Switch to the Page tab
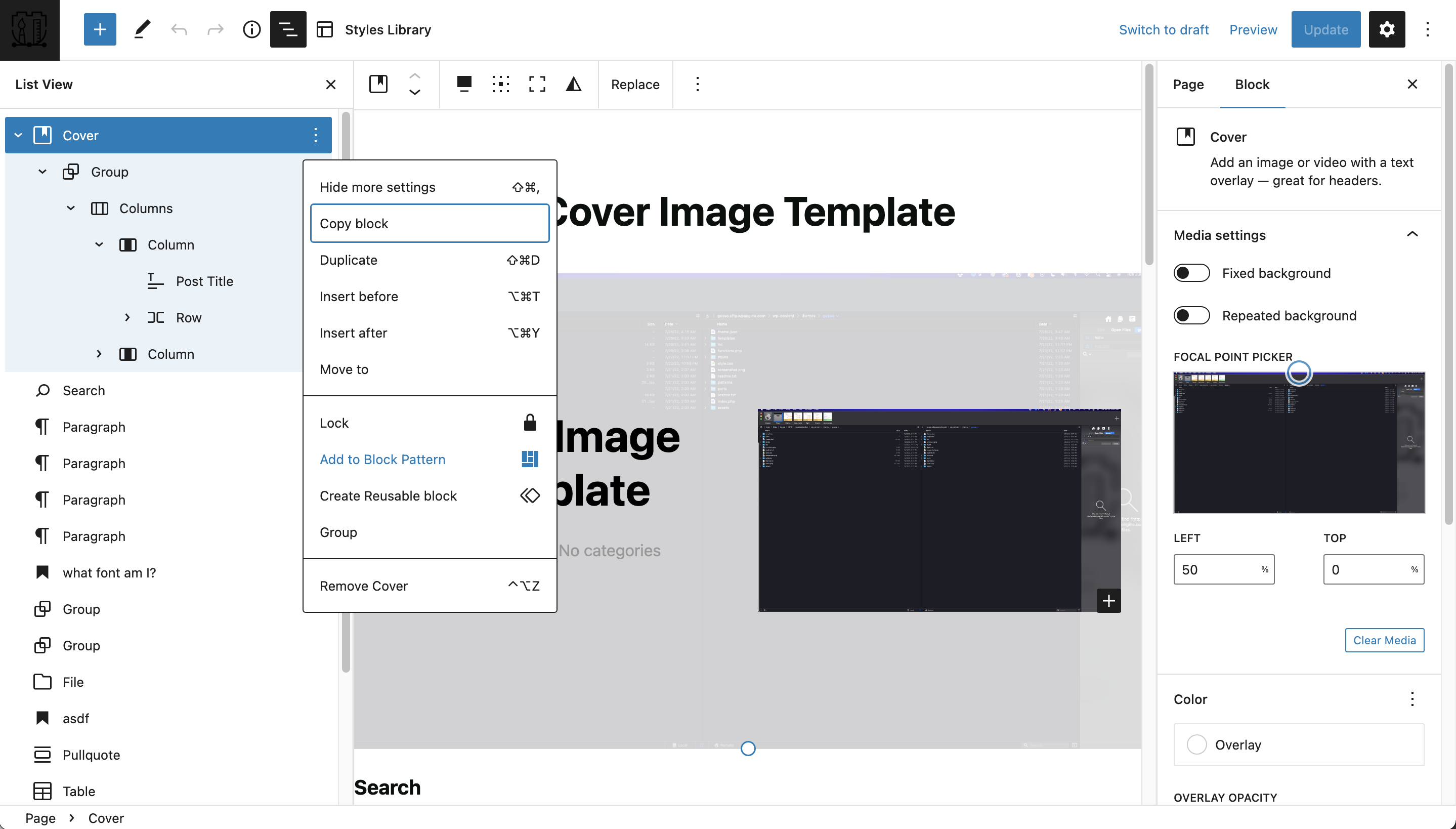 [x=1188, y=84]
